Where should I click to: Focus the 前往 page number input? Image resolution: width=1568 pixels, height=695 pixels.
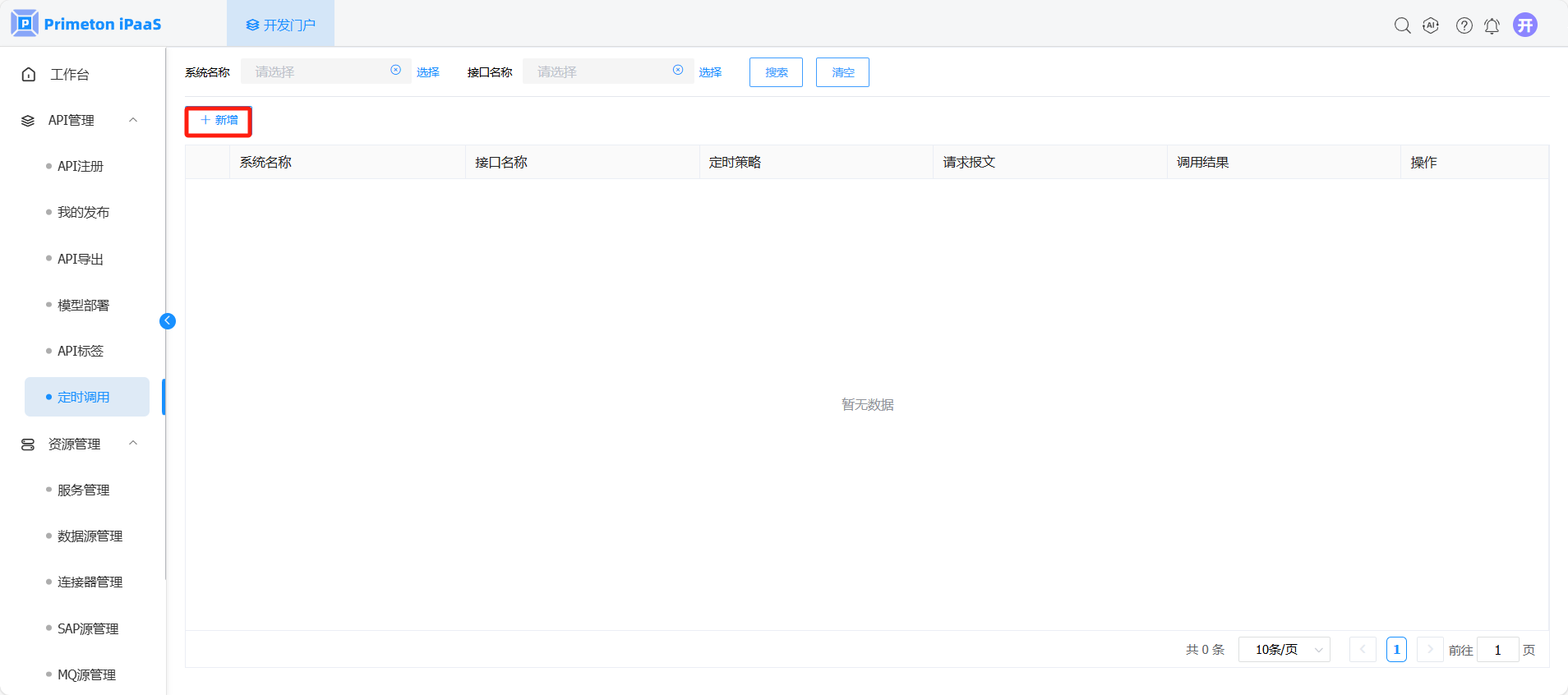tap(1497, 650)
